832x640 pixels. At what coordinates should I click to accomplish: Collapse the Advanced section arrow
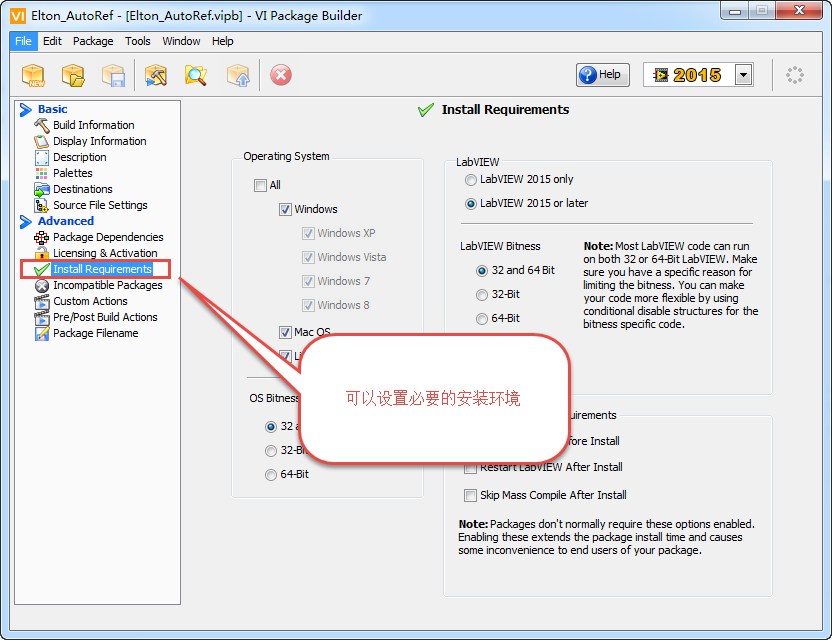25,221
